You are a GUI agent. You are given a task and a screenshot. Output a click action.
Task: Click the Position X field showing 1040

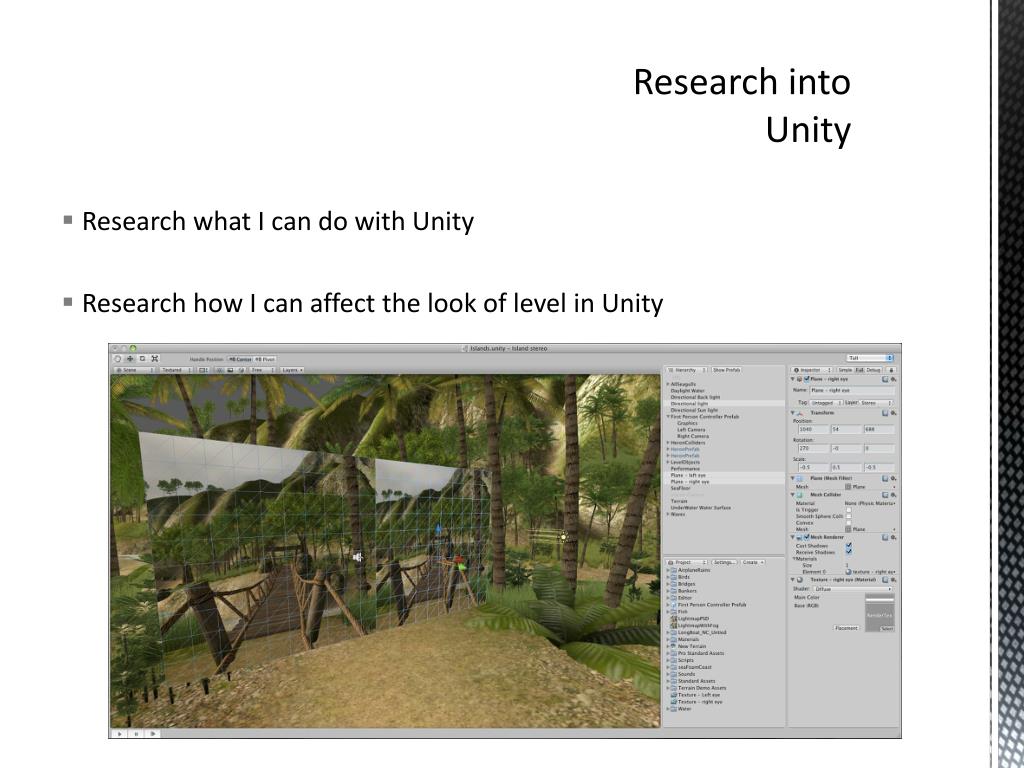813,430
